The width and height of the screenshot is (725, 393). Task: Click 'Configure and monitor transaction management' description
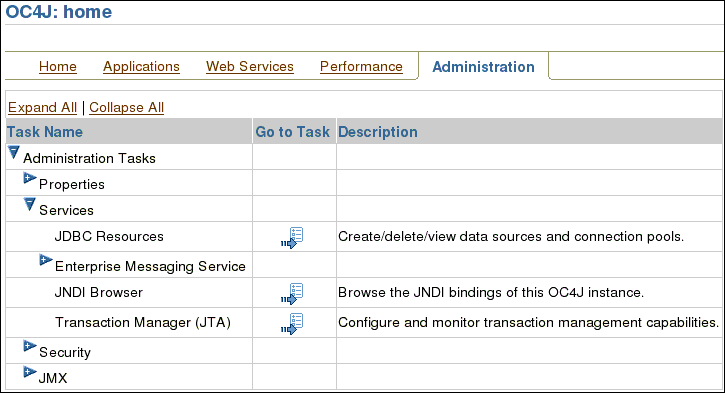tap(528, 322)
